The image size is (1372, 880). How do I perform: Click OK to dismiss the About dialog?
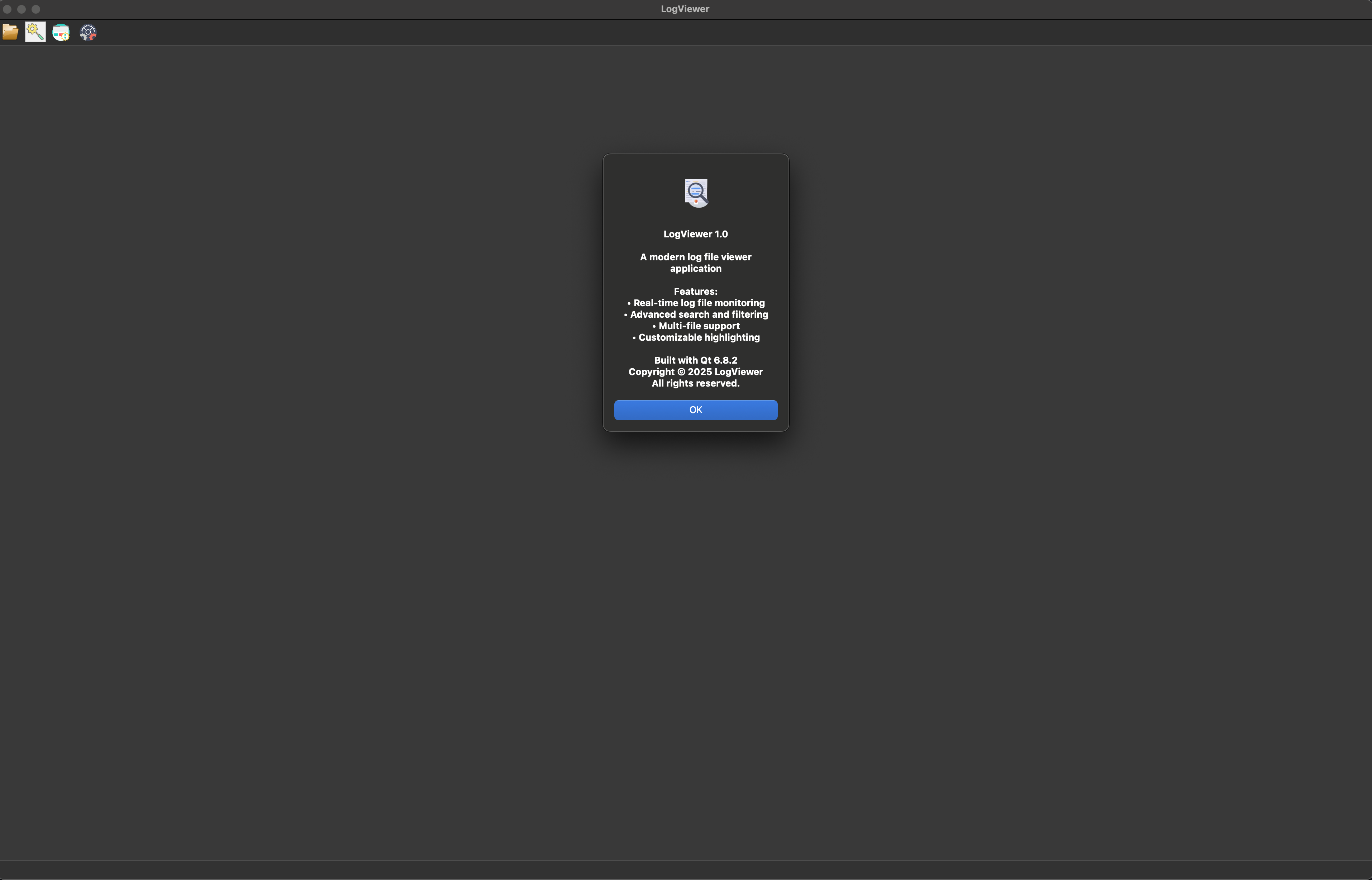(x=695, y=410)
